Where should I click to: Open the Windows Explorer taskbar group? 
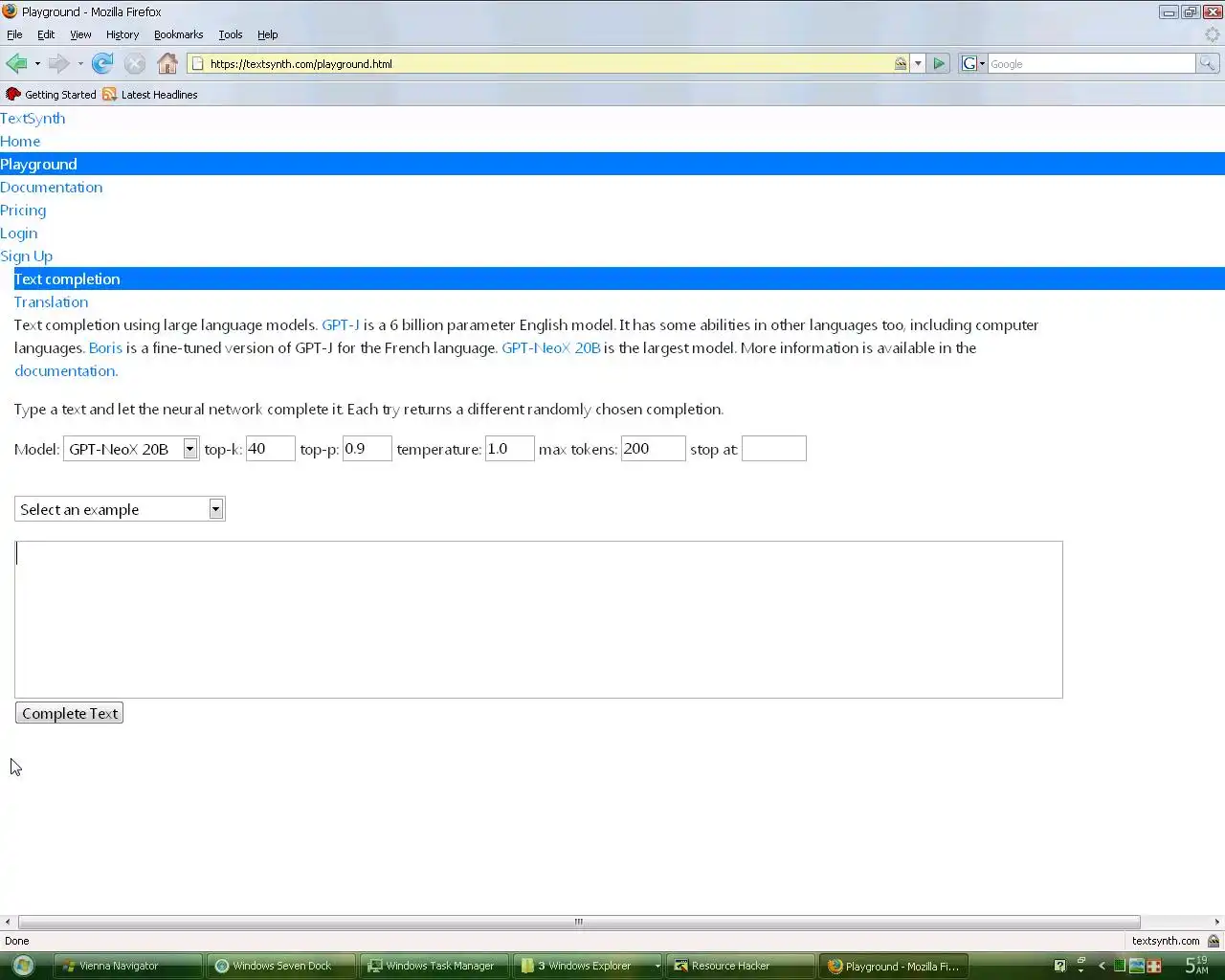tap(588, 966)
